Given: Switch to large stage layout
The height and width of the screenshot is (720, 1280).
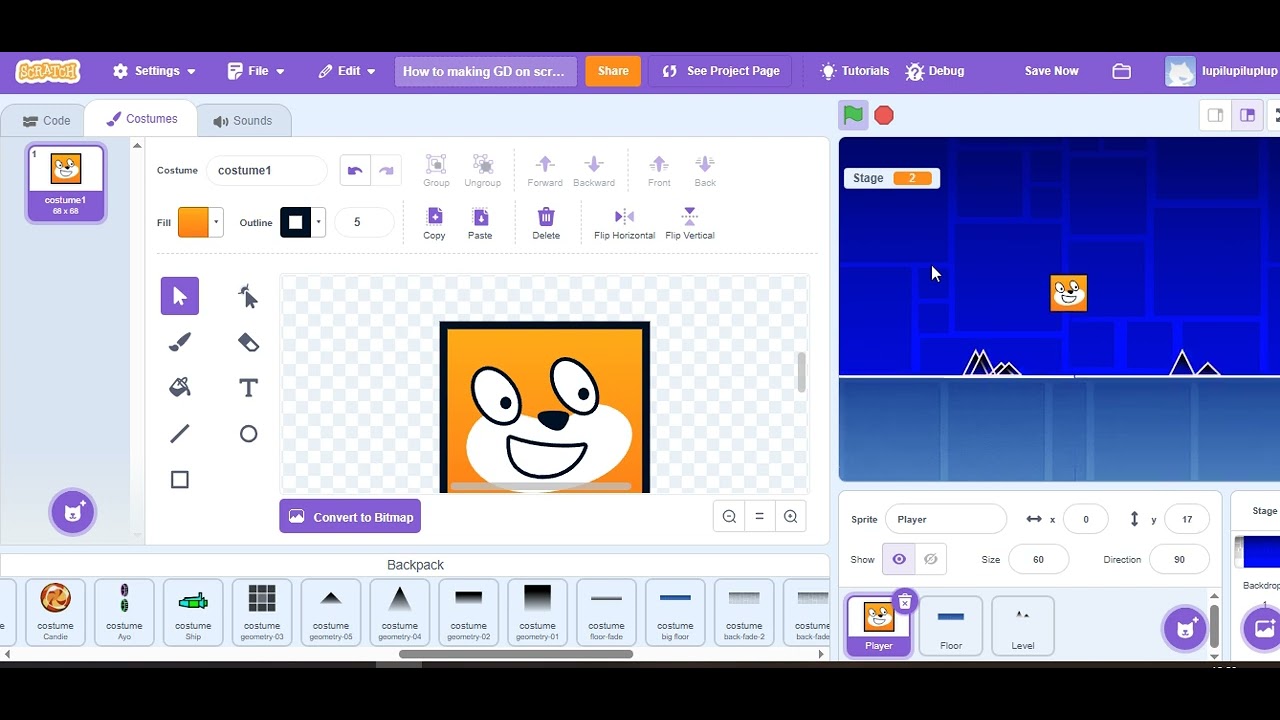Looking at the screenshot, I should pyautogui.click(x=1247, y=115).
